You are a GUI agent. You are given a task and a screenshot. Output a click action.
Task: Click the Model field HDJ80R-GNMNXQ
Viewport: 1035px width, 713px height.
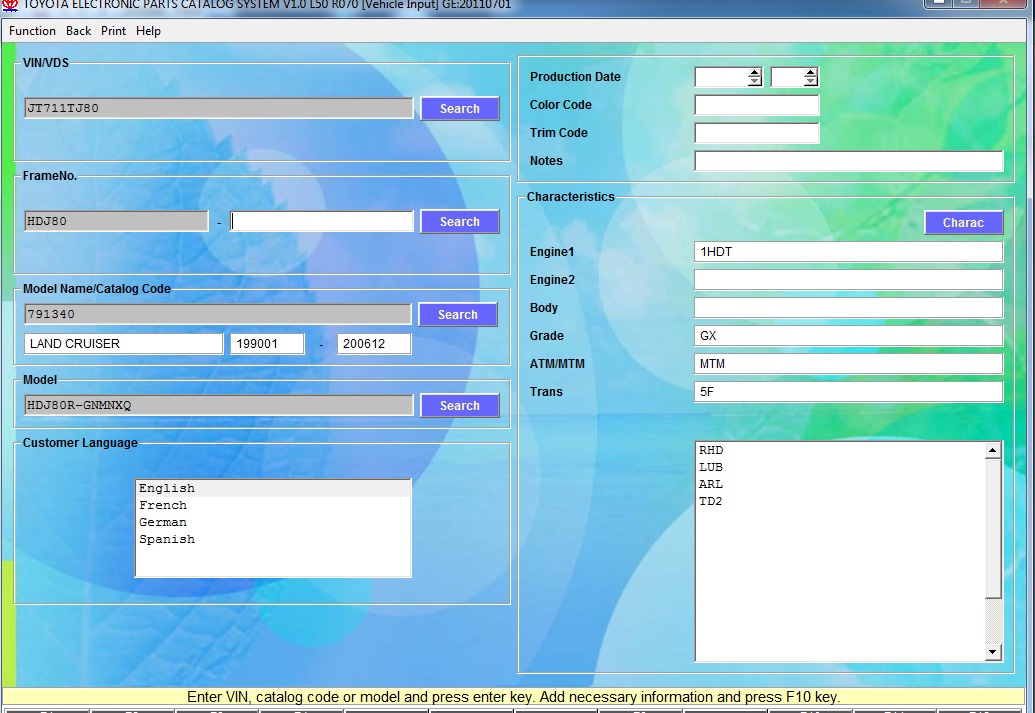[x=218, y=405]
